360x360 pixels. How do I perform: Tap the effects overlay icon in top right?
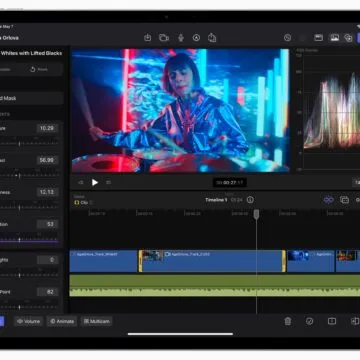click(348, 38)
